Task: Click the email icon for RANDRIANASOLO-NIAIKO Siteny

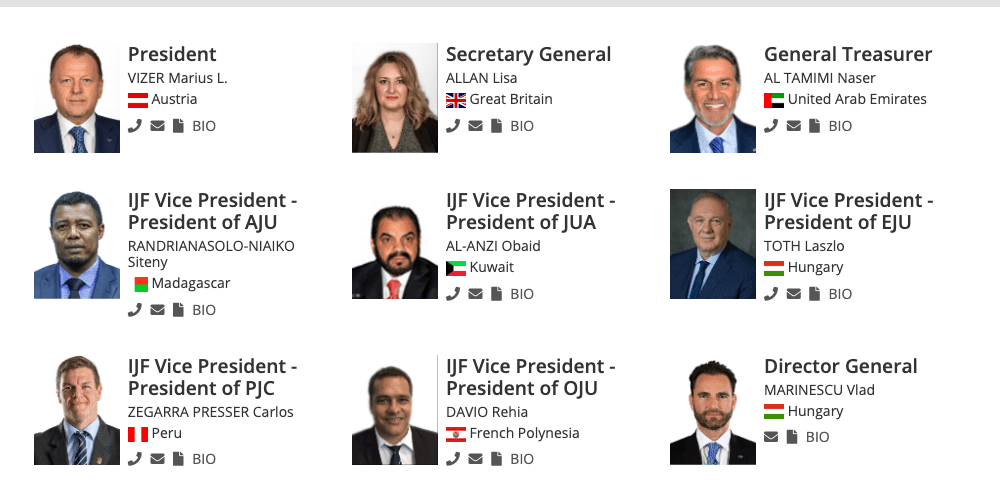Action: 157,309
